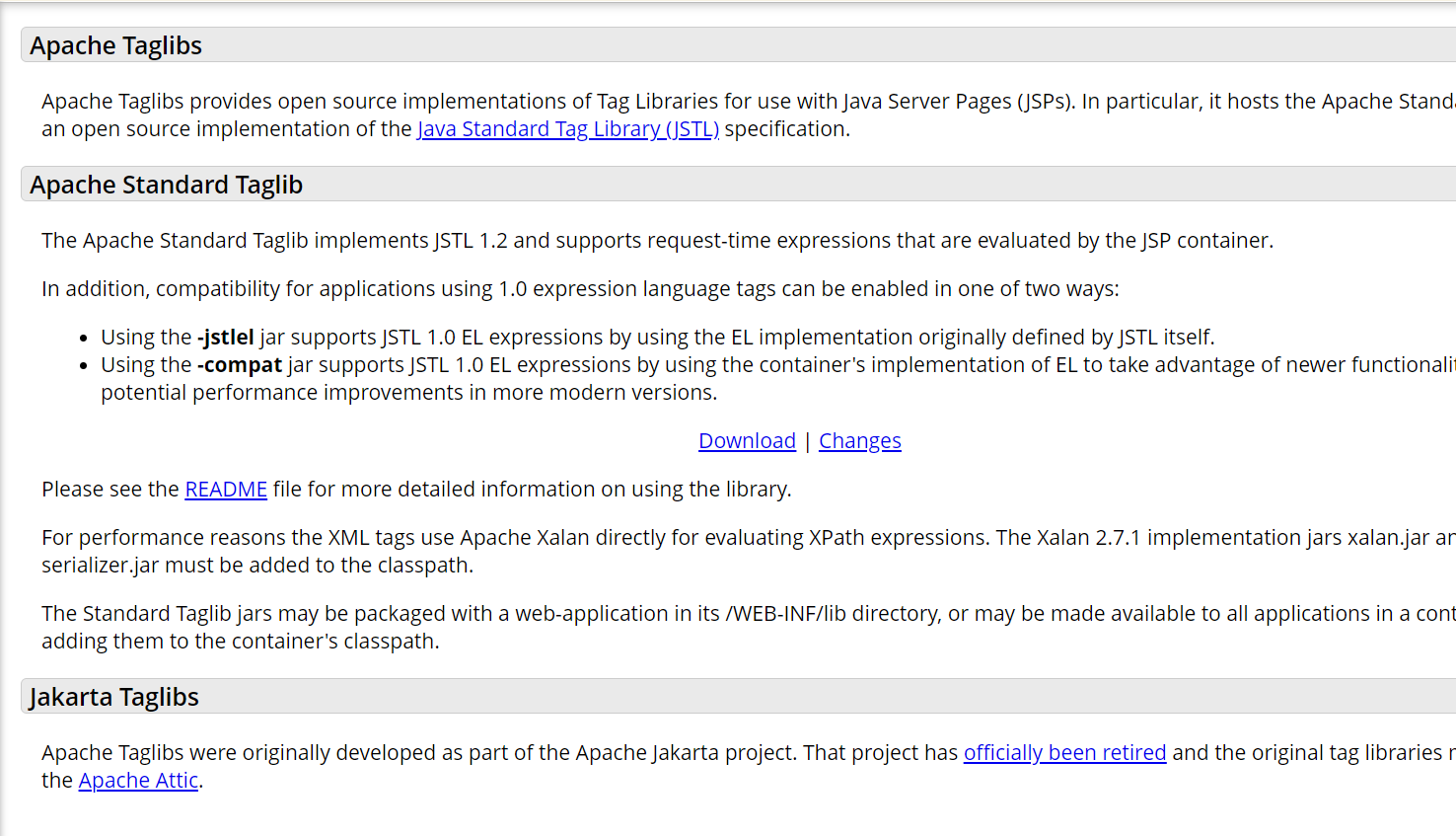The height and width of the screenshot is (836, 1456).
Task: Click the text 'adding them to the container's classpath'
Action: click(x=241, y=642)
